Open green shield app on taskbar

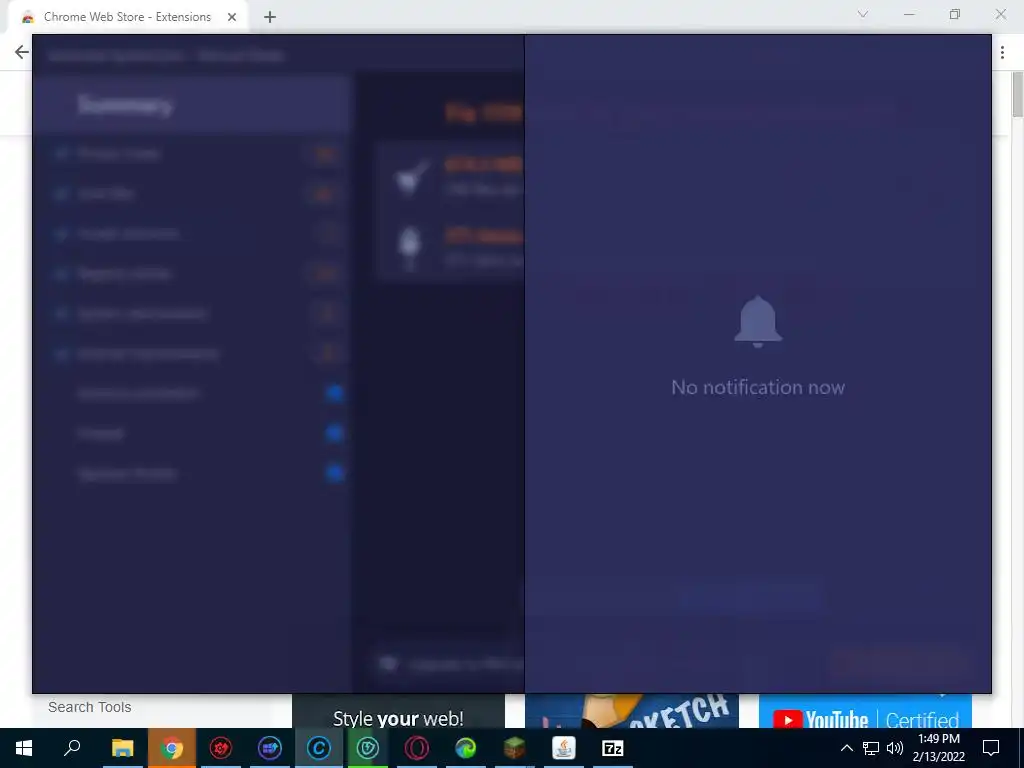[x=368, y=748]
